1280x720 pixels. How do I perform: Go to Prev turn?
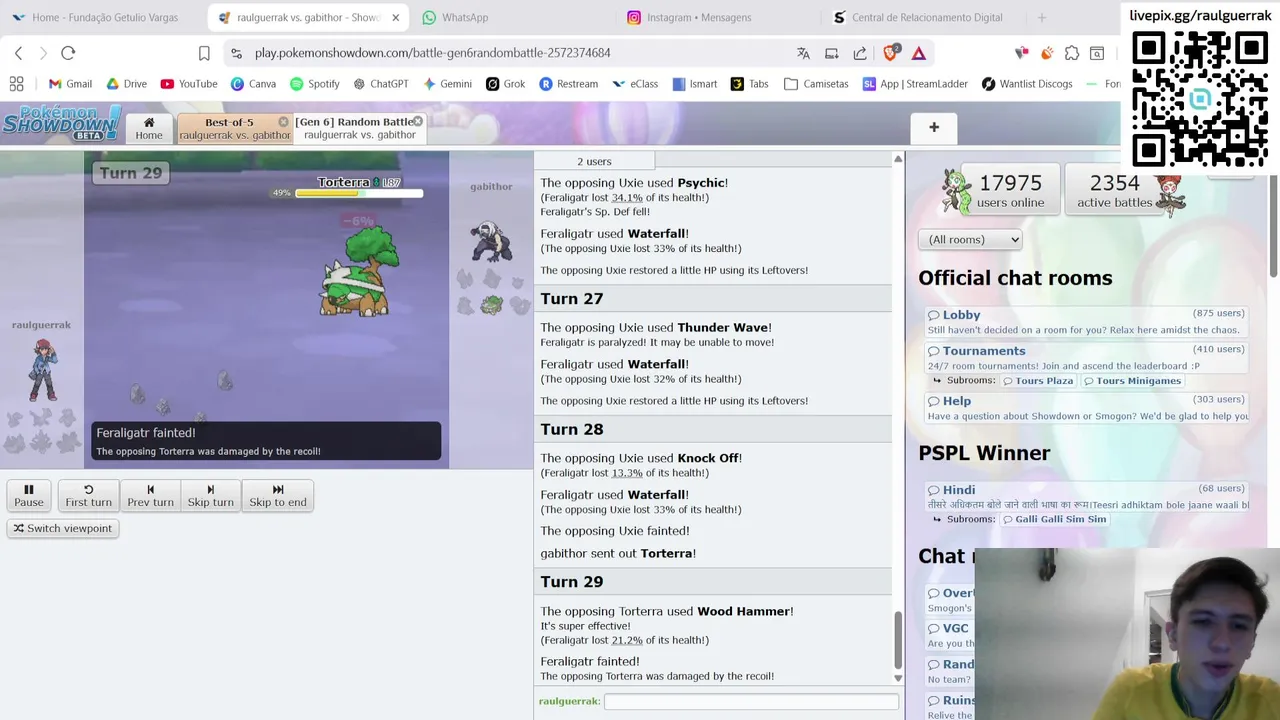[x=150, y=495]
